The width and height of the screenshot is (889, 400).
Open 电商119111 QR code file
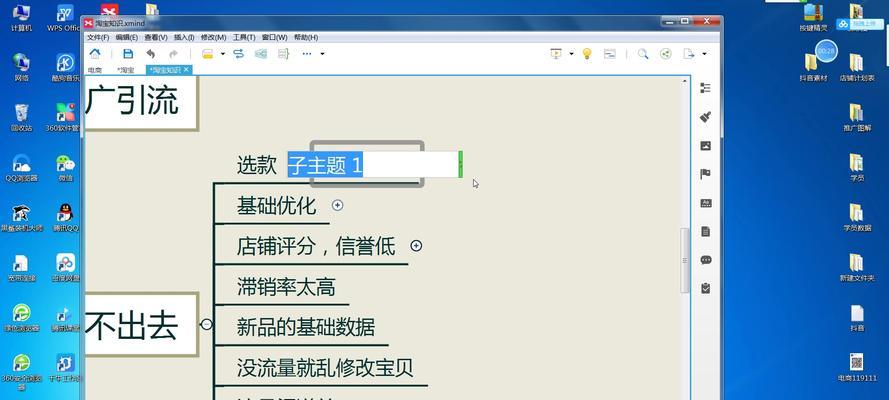[857, 367]
